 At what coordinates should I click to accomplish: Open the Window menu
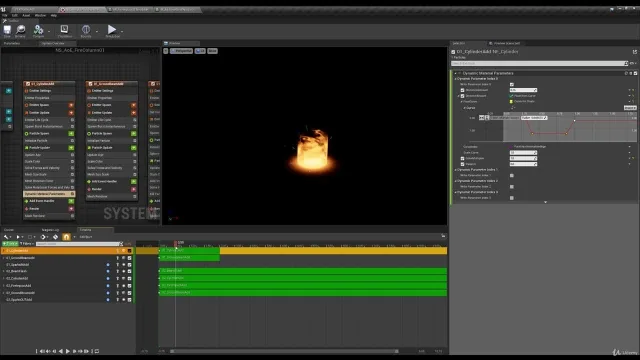[x=40, y=16]
